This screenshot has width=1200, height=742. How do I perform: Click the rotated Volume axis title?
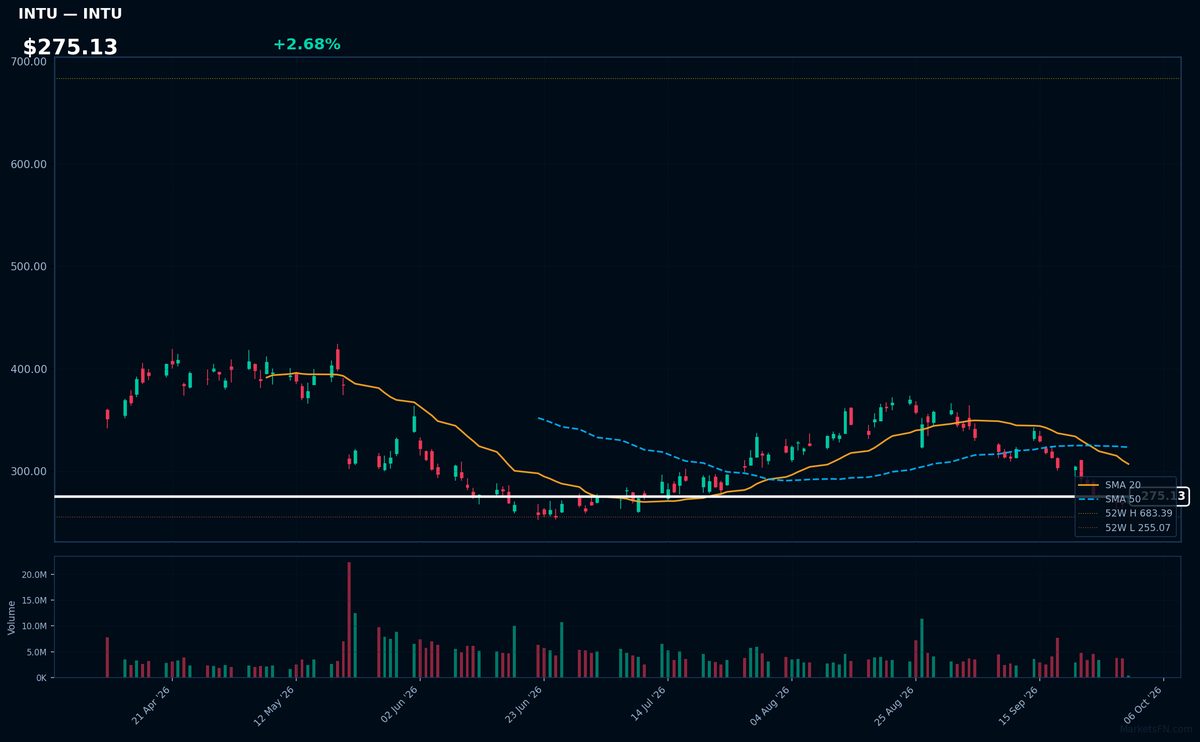[11, 617]
